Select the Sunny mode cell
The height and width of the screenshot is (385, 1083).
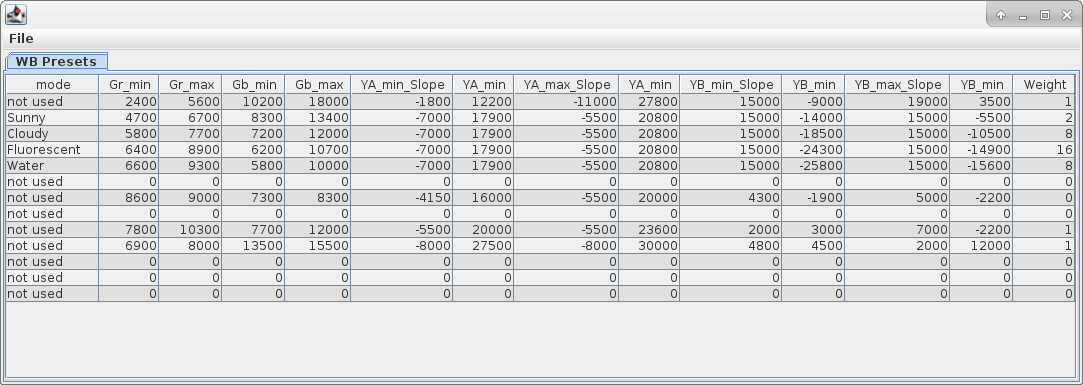52,118
